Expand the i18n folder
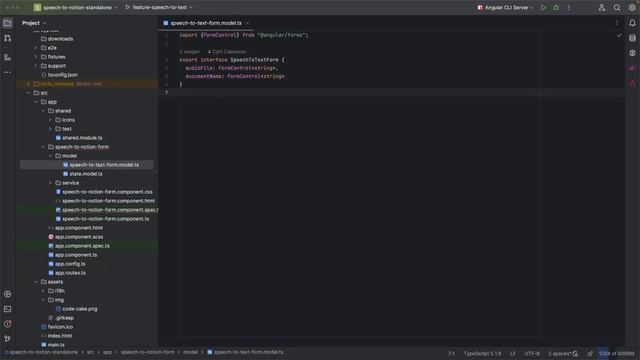The image size is (640, 360). click(43, 291)
